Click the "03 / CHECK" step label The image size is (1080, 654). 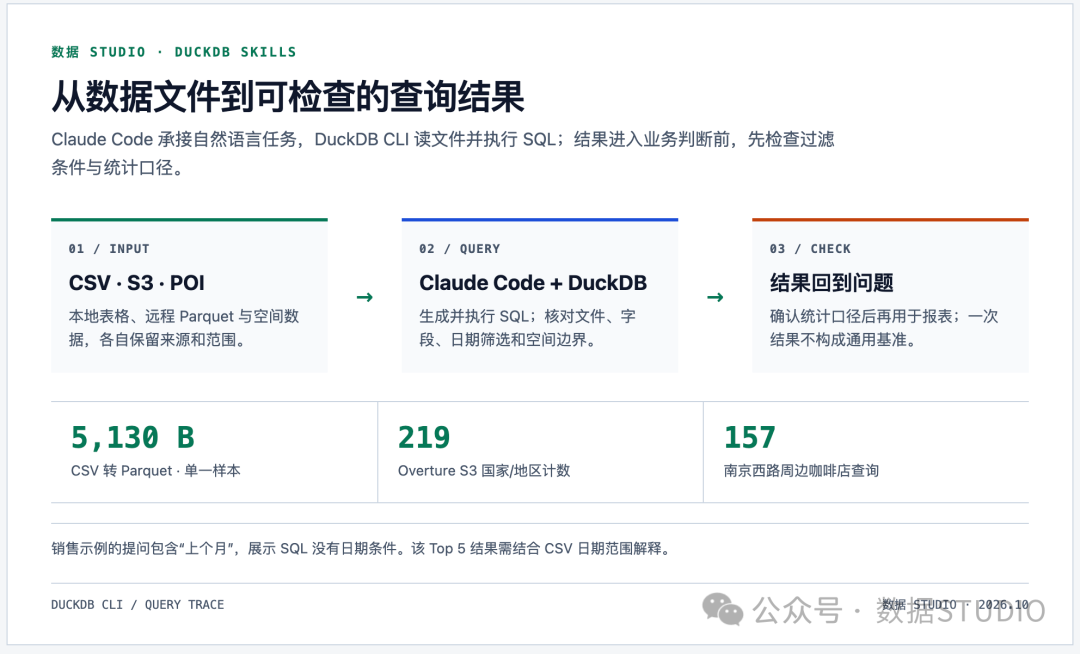pyautogui.click(x=810, y=249)
